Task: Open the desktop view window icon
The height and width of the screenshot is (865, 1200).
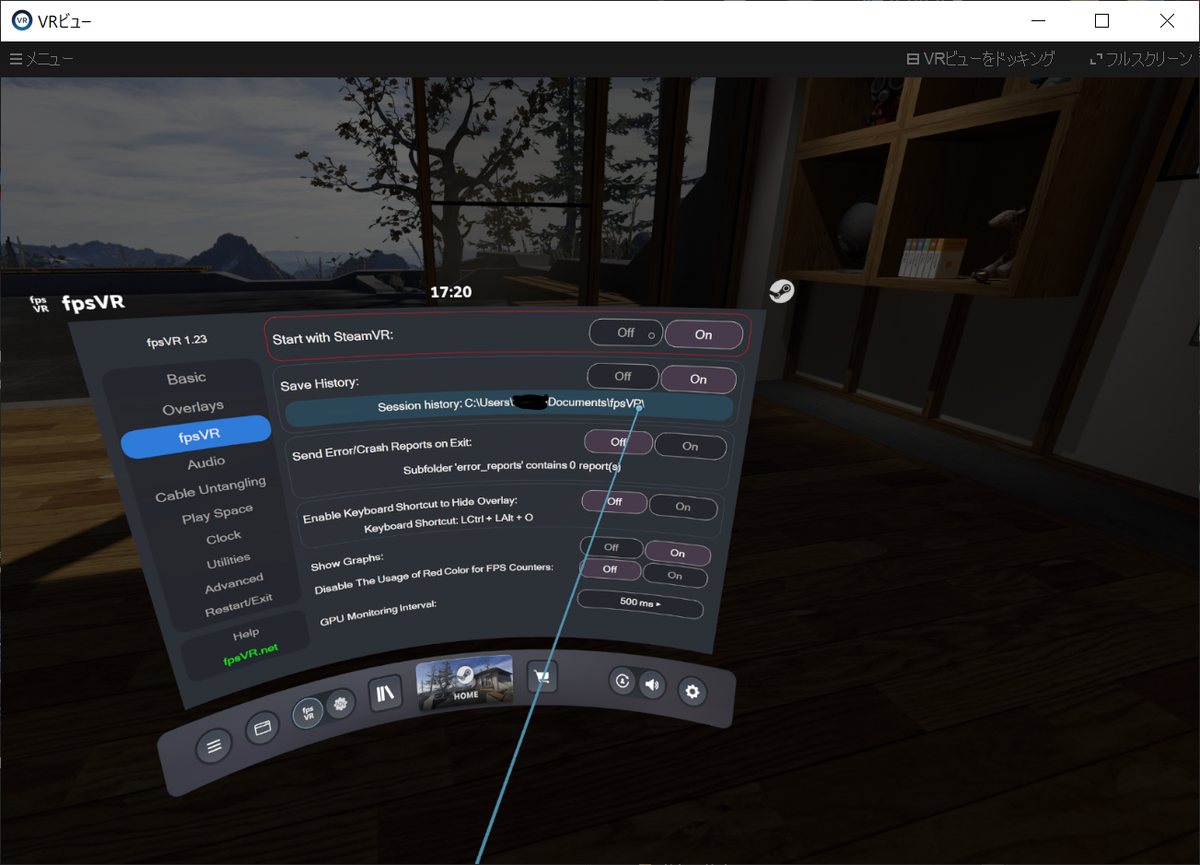Action: 263,729
